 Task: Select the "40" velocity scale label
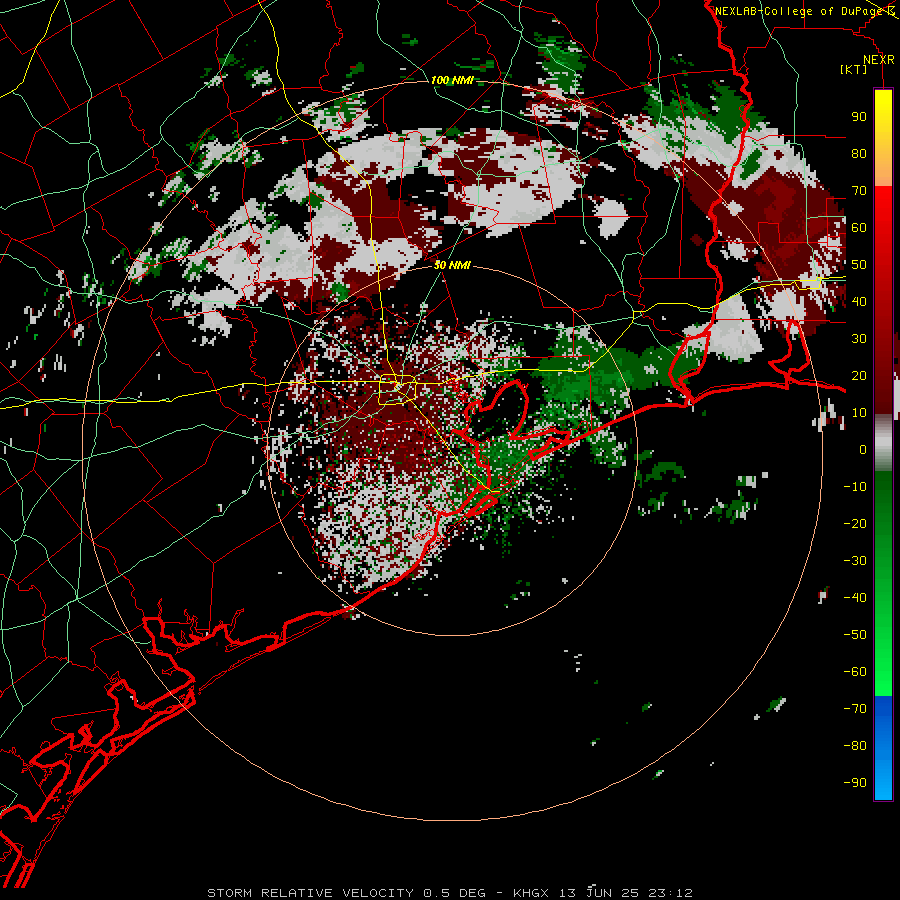[859, 301]
